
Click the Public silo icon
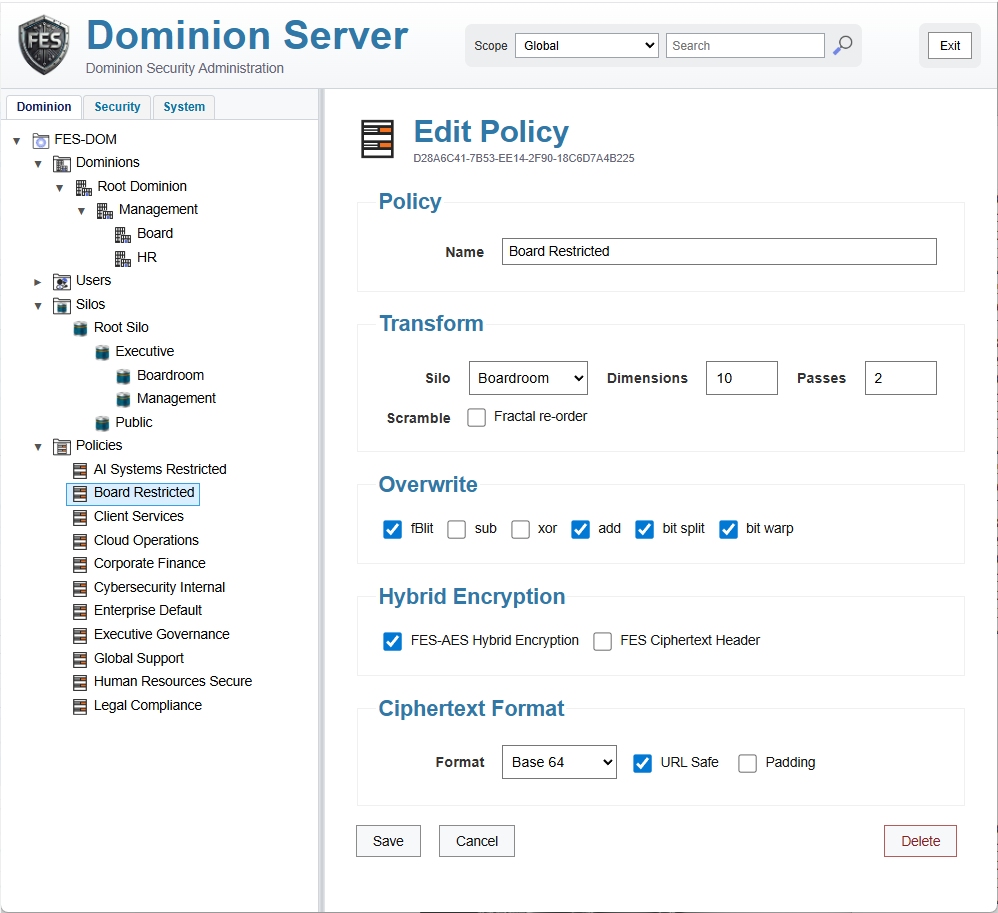(102, 423)
